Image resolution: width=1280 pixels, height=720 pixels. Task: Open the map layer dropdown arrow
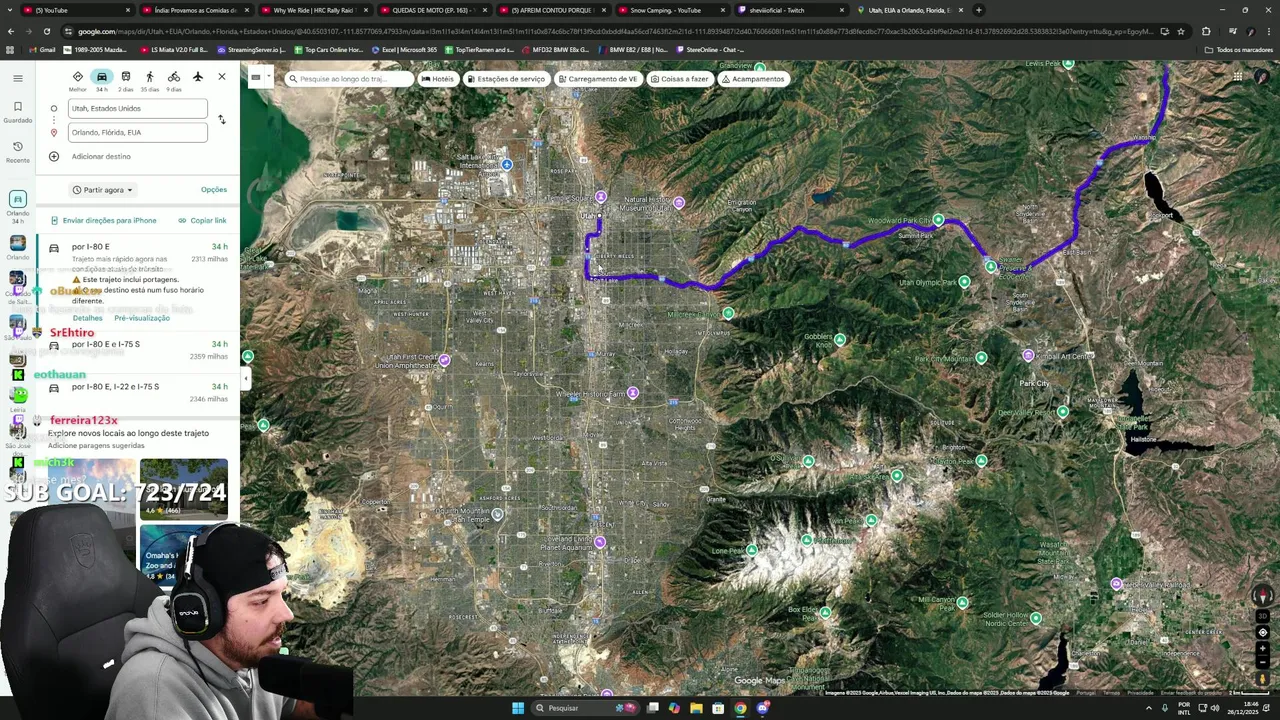point(268,77)
